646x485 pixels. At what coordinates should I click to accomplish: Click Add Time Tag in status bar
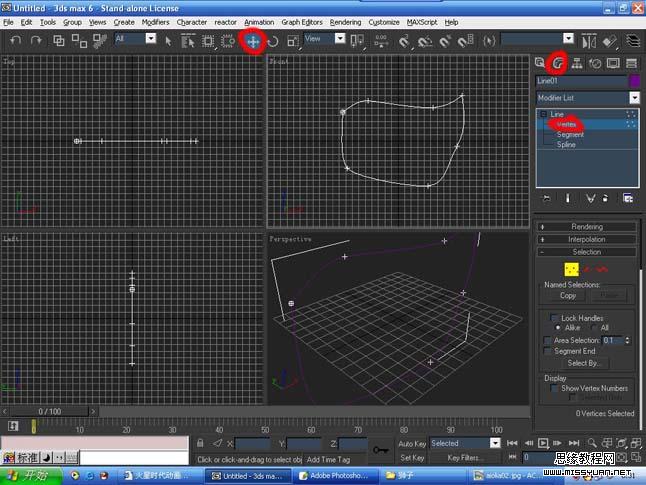[328, 459]
